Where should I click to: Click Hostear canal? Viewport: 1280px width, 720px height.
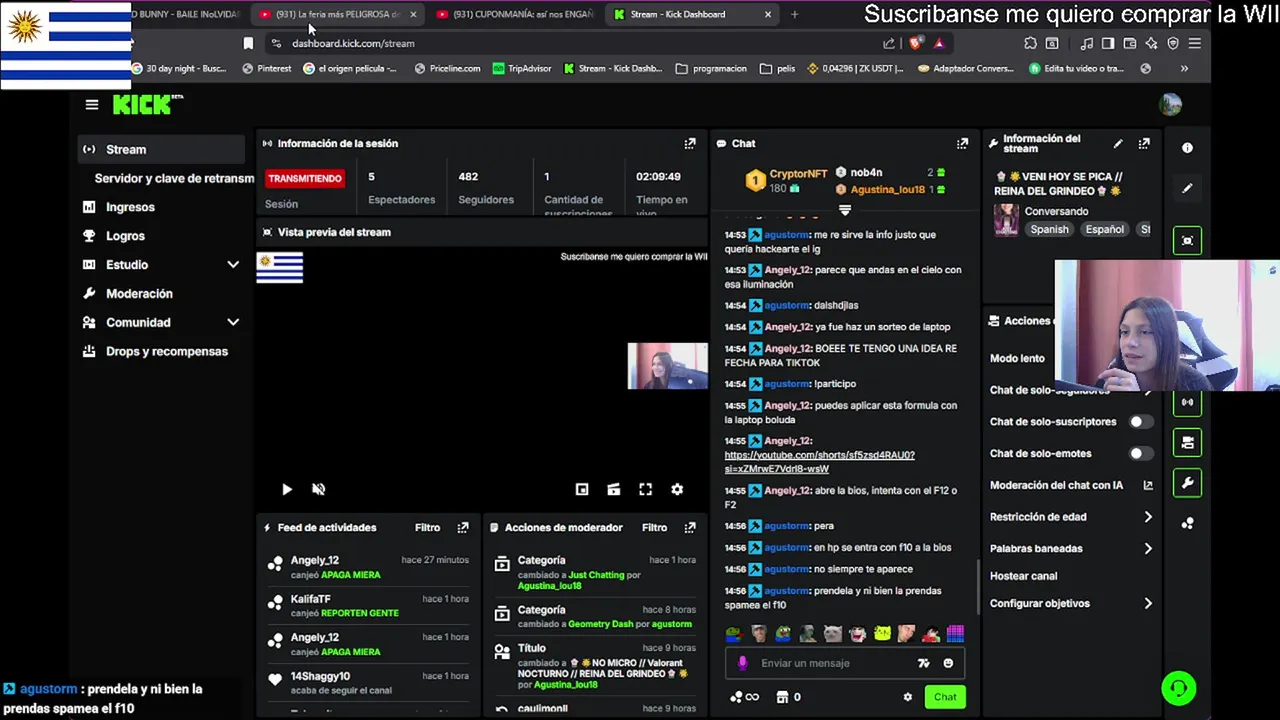pos(1023,576)
